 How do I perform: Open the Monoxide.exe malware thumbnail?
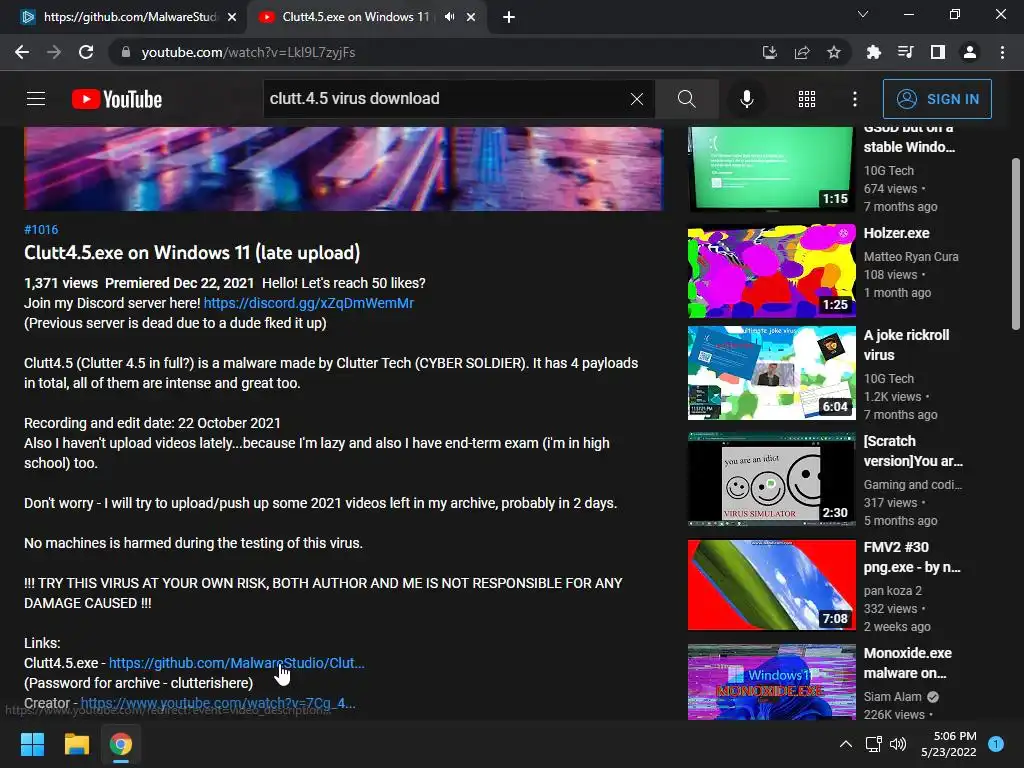tap(771, 682)
